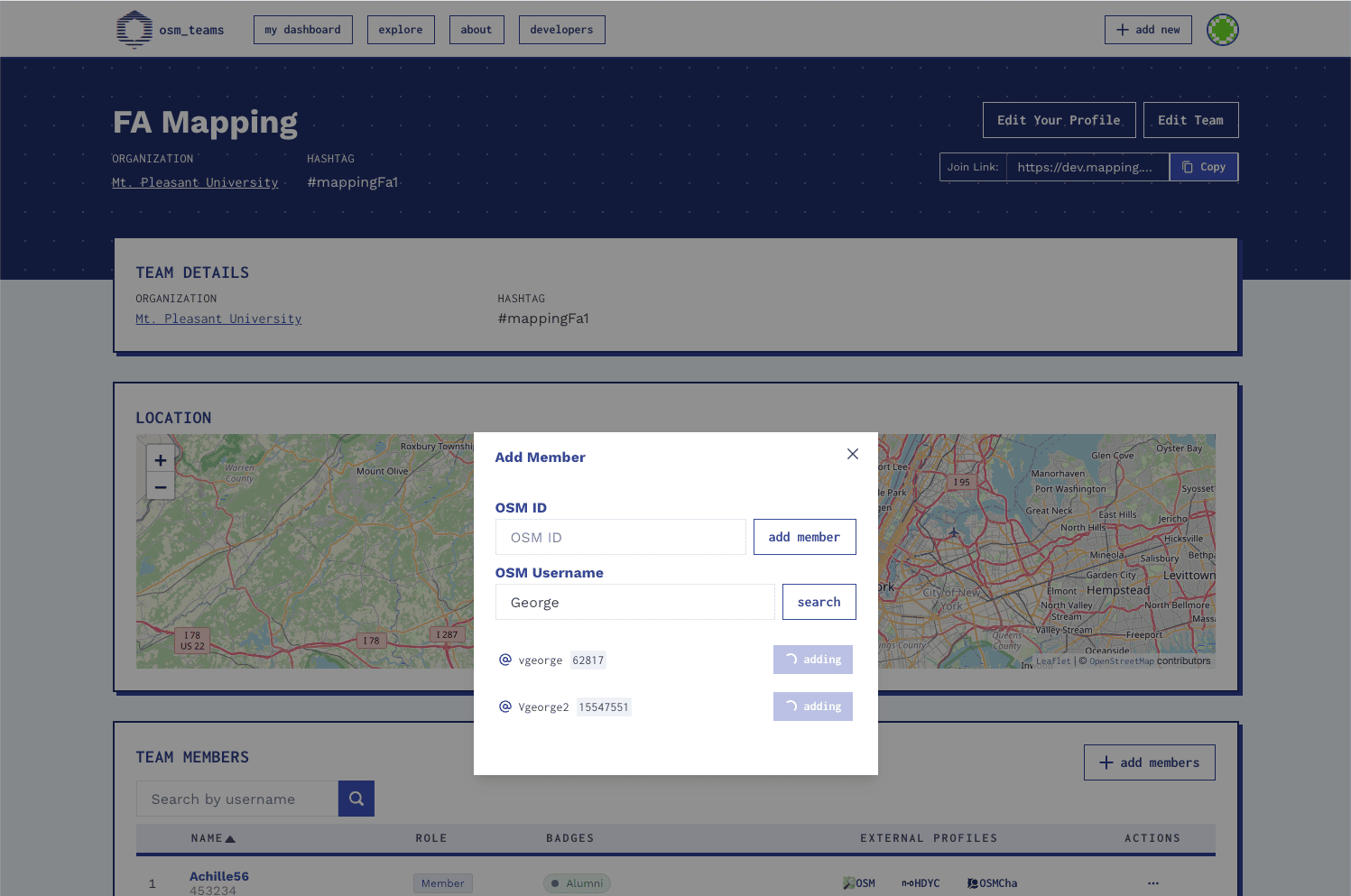Open the OSMCha profile for Achille56
This screenshot has height=896, width=1351.
click(993, 882)
